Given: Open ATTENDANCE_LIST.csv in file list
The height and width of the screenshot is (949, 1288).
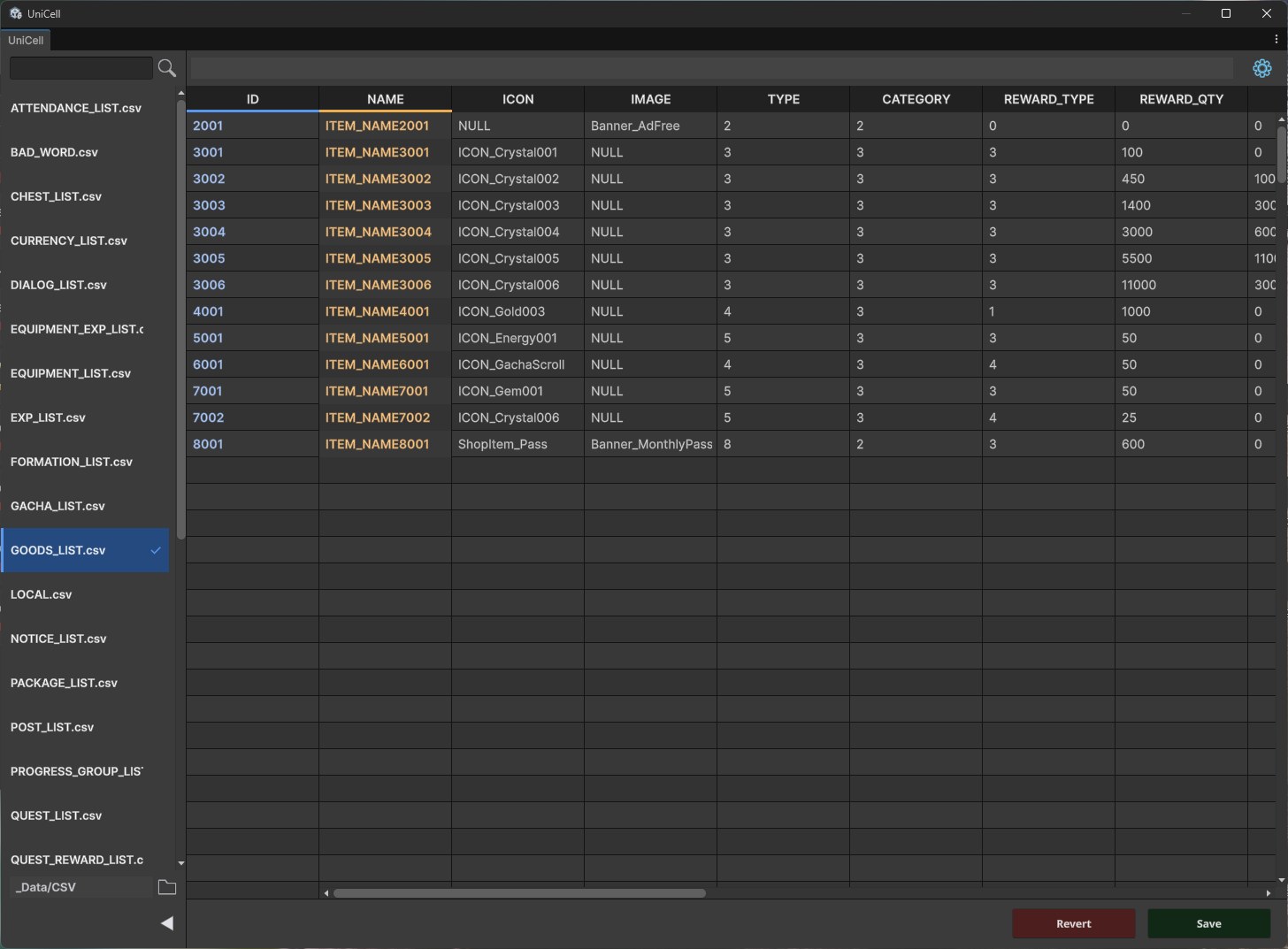Looking at the screenshot, I should [x=85, y=108].
